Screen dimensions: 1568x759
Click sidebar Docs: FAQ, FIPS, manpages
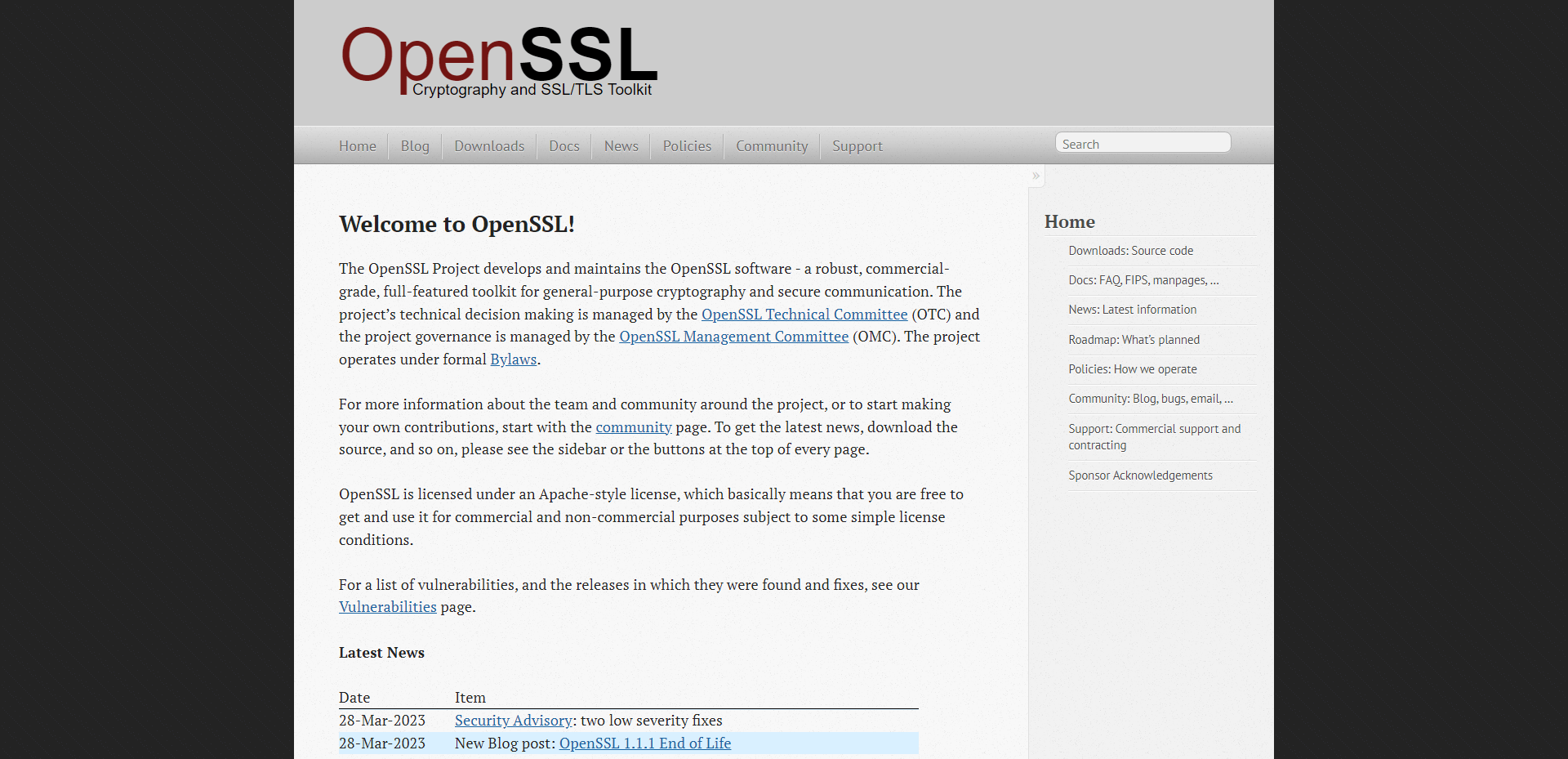[x=1143, y=280]
